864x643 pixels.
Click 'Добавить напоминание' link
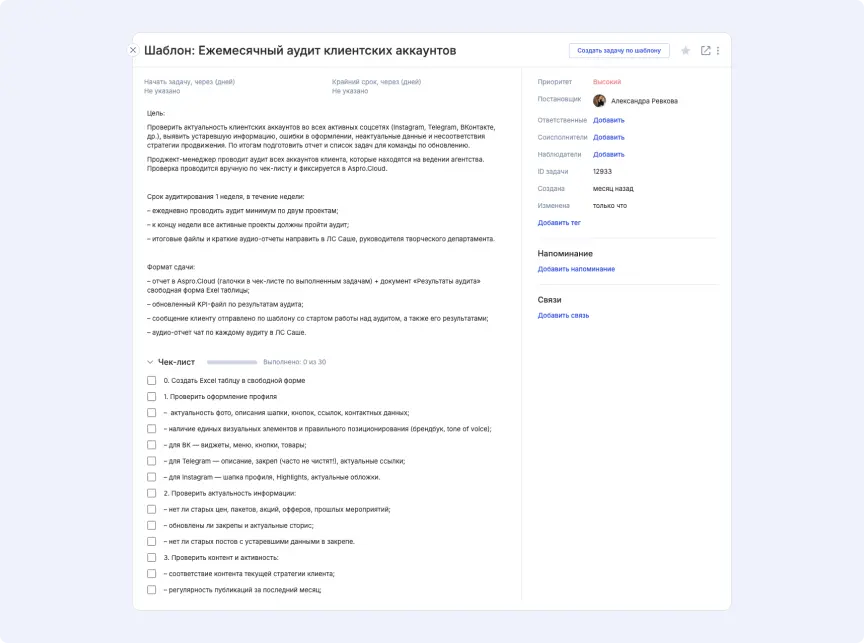pos(576,269)
